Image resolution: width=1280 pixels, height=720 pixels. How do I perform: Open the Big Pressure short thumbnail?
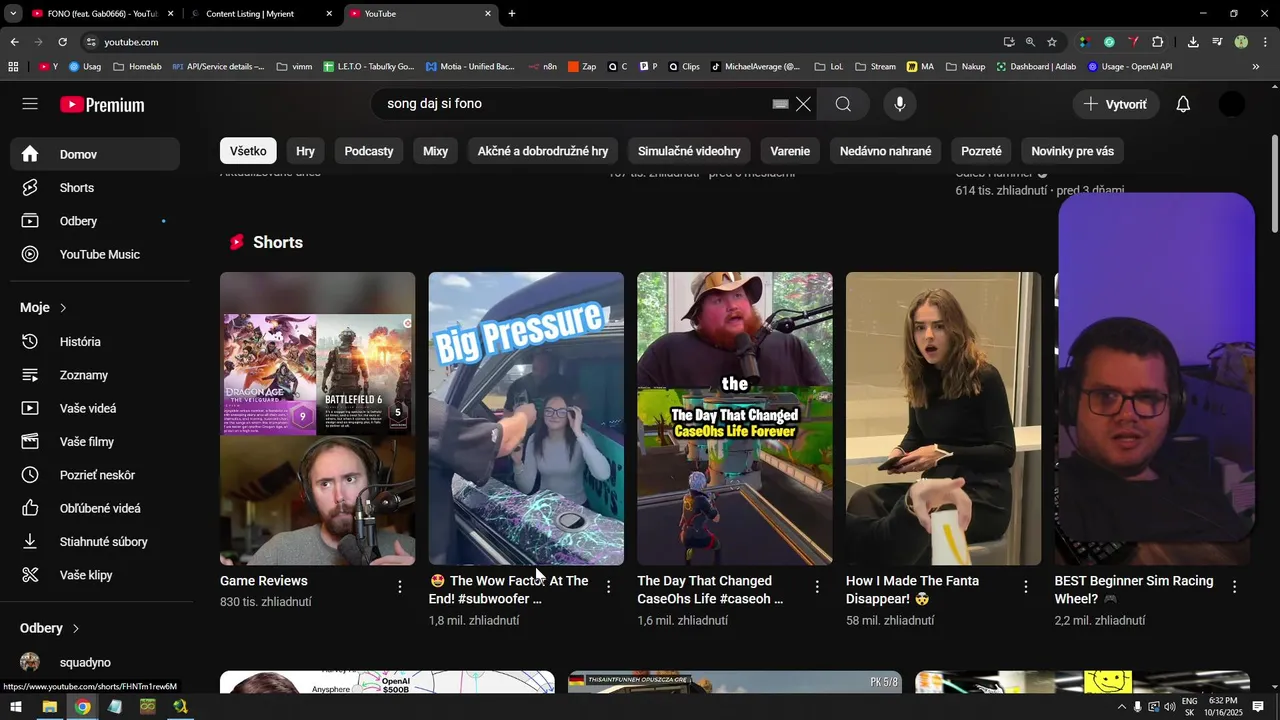pyautogui.click(x=526, y=418)
